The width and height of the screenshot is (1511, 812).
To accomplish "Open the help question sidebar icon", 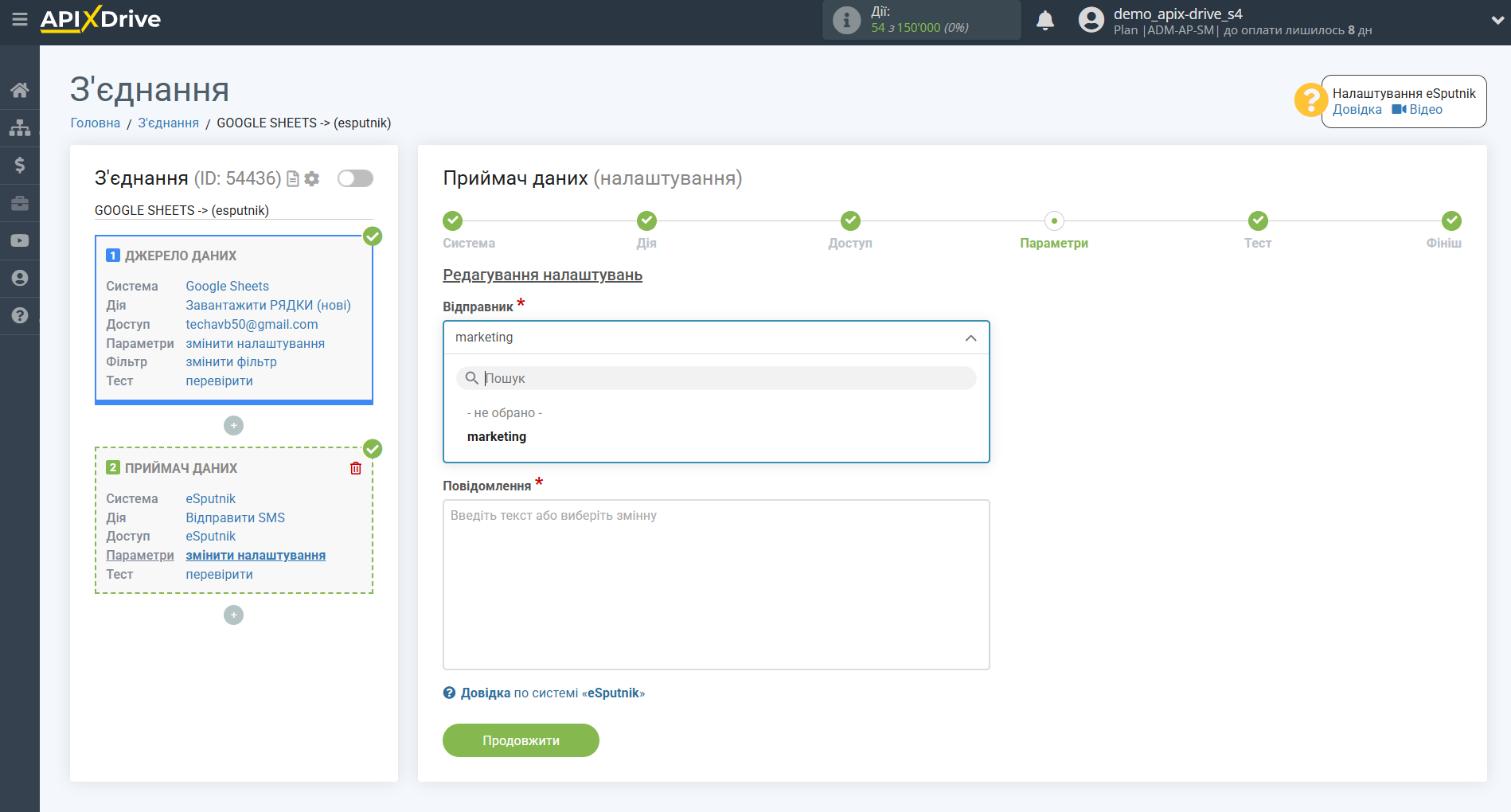I will pos(20,315).
